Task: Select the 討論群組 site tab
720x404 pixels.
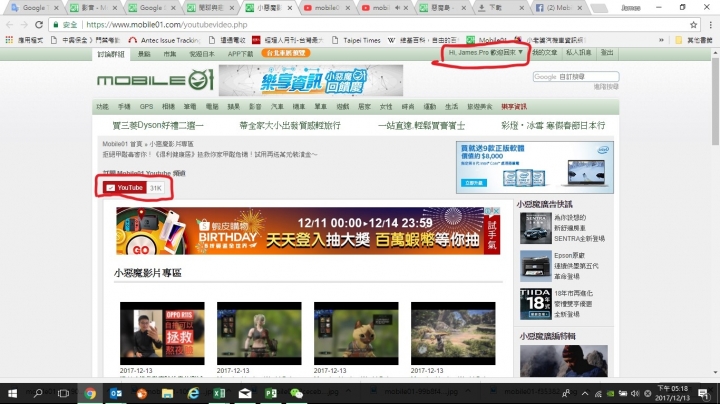Action: [x=111, y=54]
